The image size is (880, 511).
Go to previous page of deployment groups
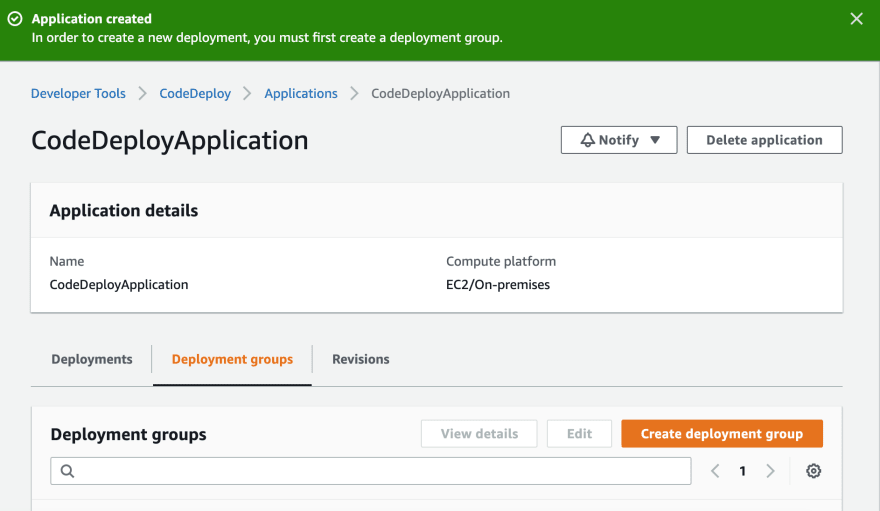[x=715, y=471]
